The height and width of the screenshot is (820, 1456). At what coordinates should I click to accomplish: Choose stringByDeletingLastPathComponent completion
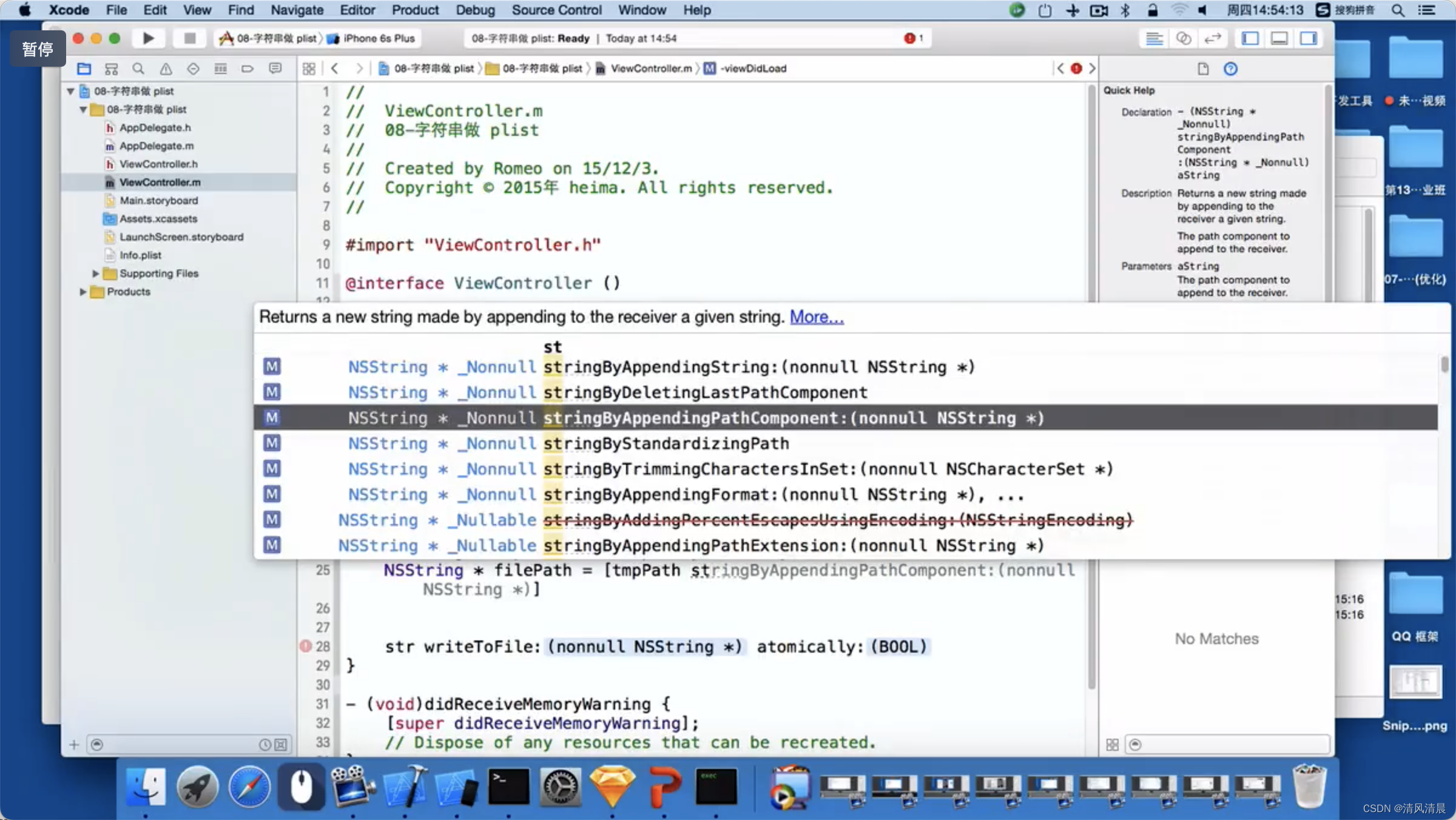(x=846, y=392)
